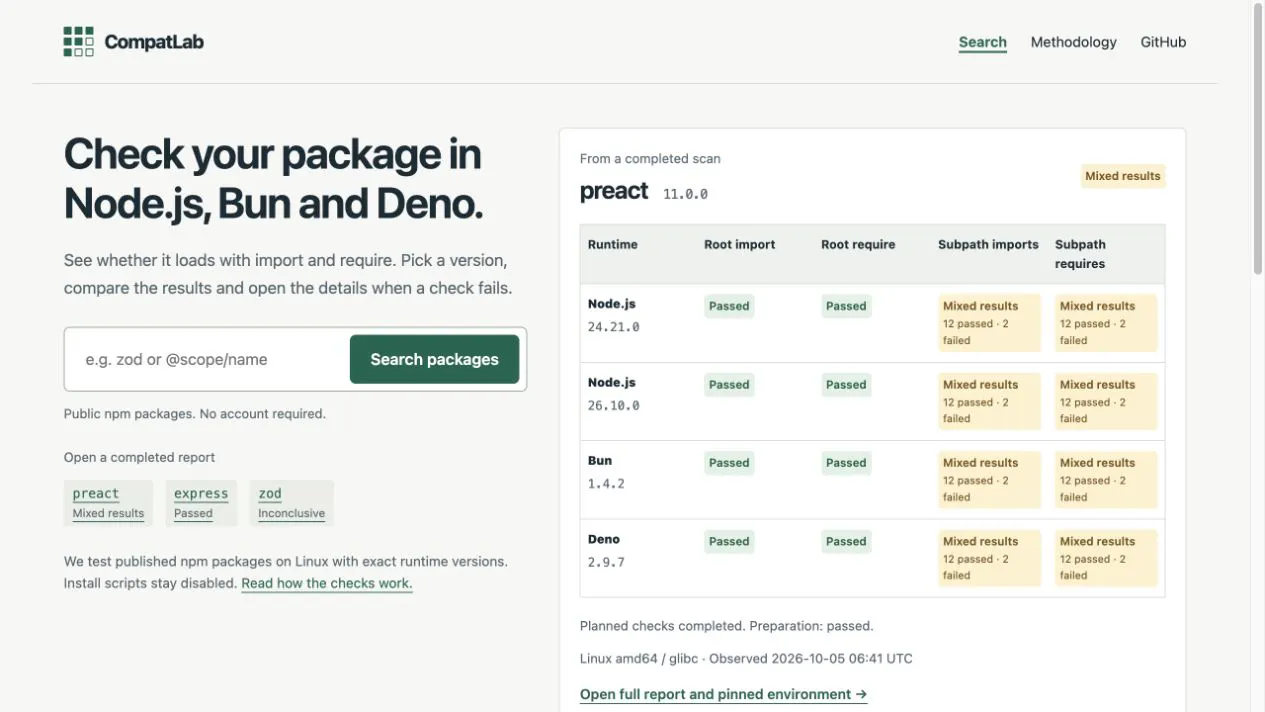Click Subpath imports Mixed results for Node.js 26.10.0
This screenshot has height=712, width=1265.
coord(989,401)
